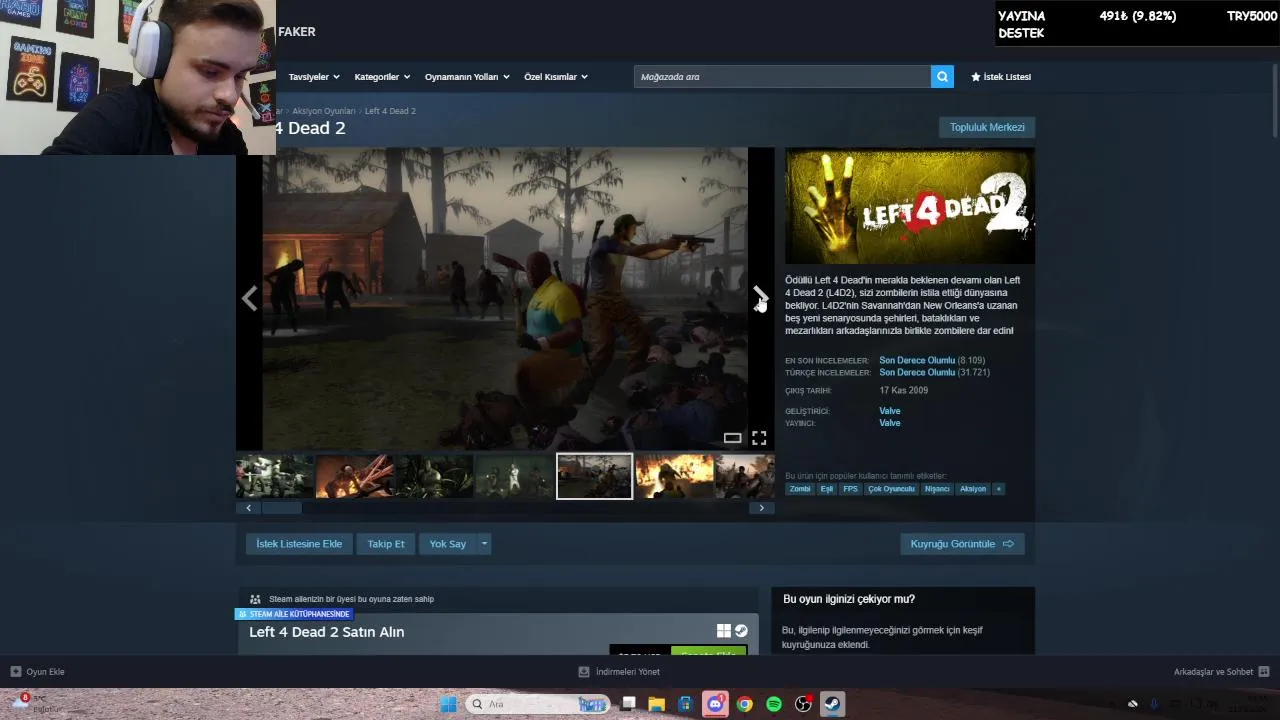The image size is (1280, 720).
Task: Click the İstek Listesi star icon
Action: pyautogui.click(x=976, y=77)
